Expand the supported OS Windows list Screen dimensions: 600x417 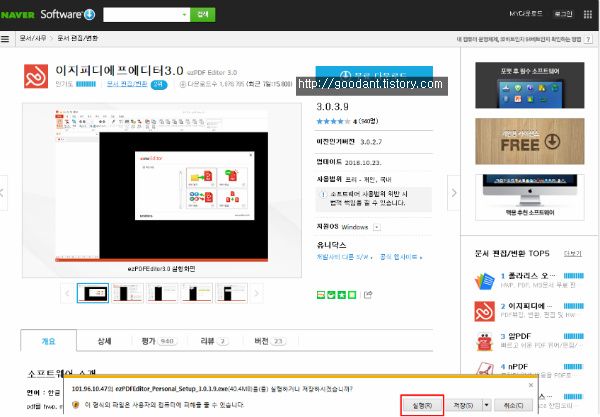(377, 227)
